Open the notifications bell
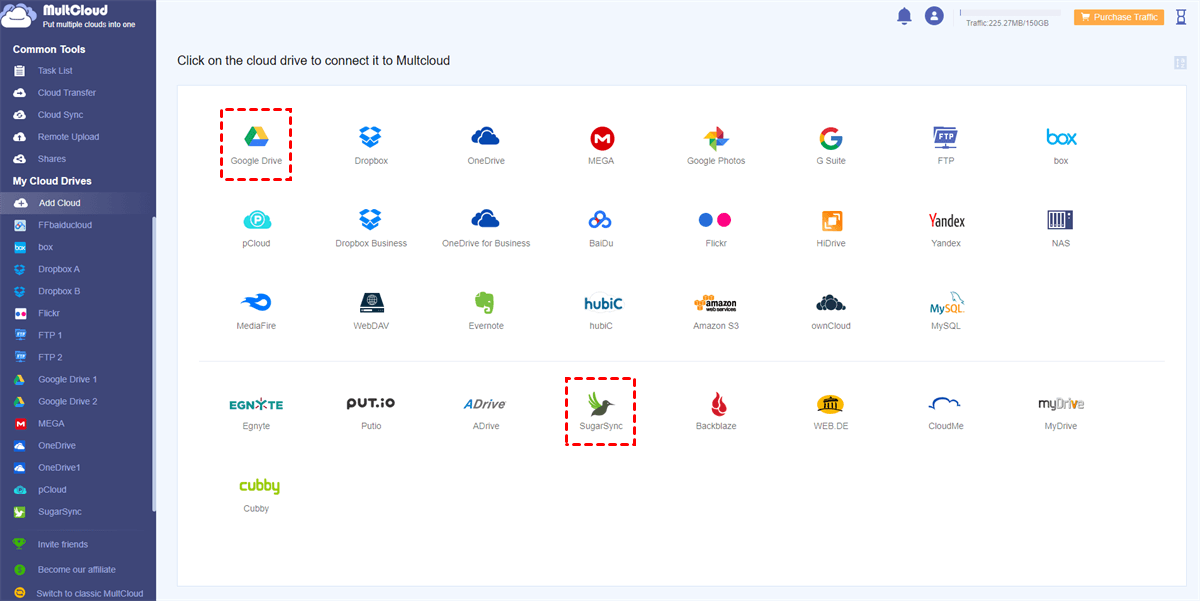Viewport: 1200px width, 601px height. tap(904, 16)
